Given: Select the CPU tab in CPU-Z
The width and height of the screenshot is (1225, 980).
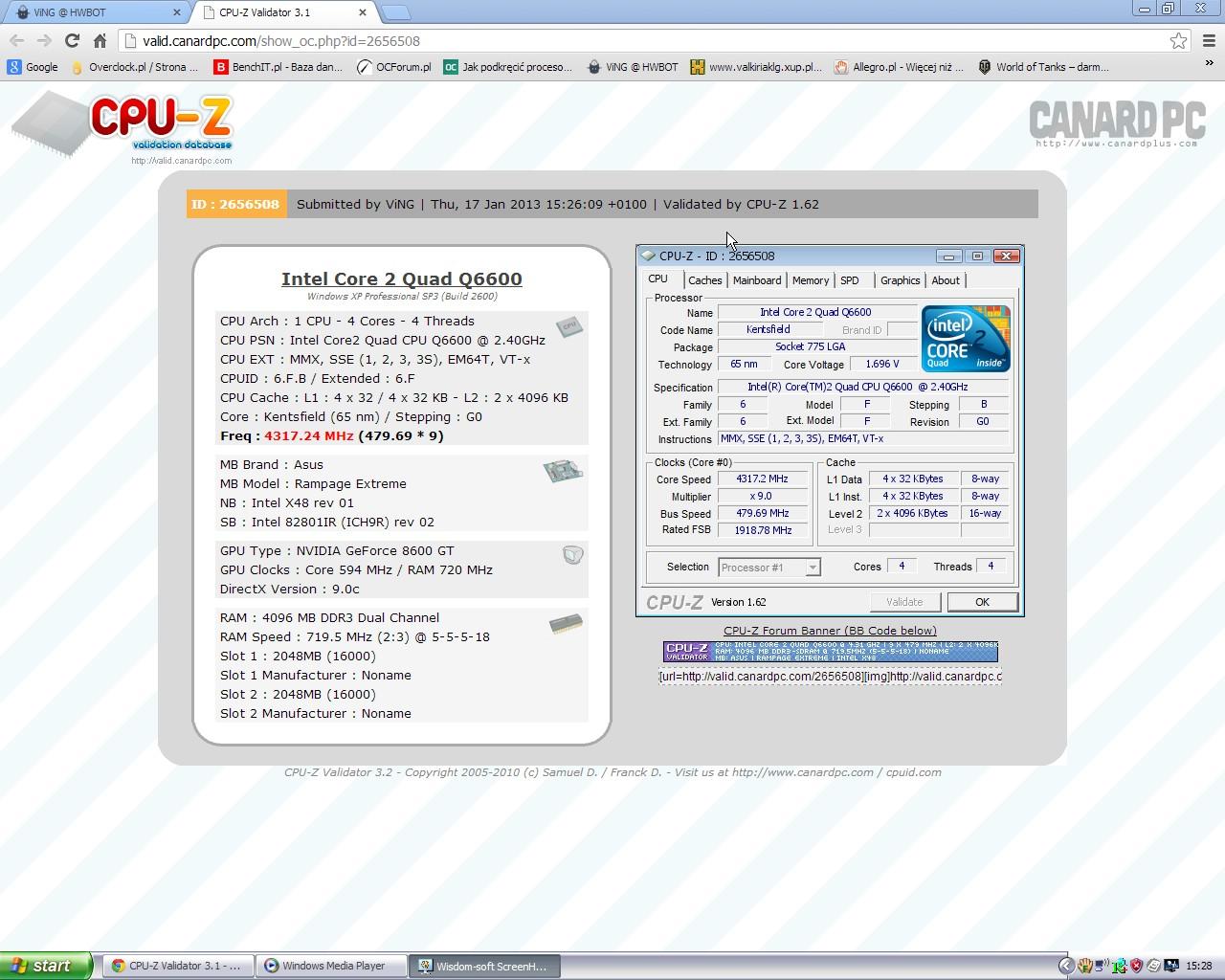Looking at the screenshot, I should click(x=658, y=278).
